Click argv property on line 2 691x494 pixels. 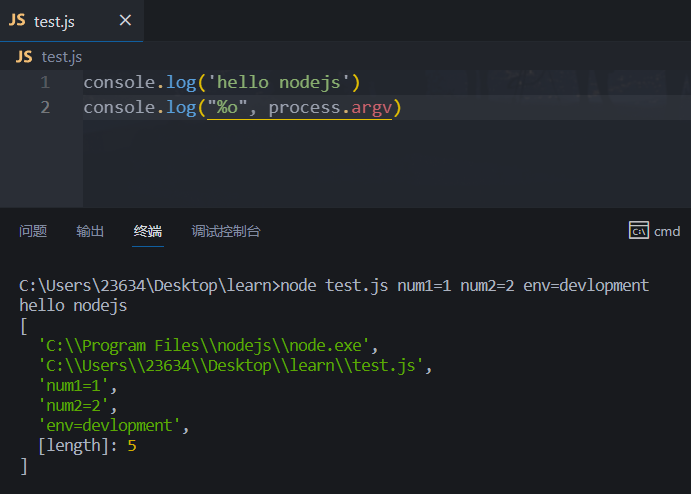[x=372, y=108]
